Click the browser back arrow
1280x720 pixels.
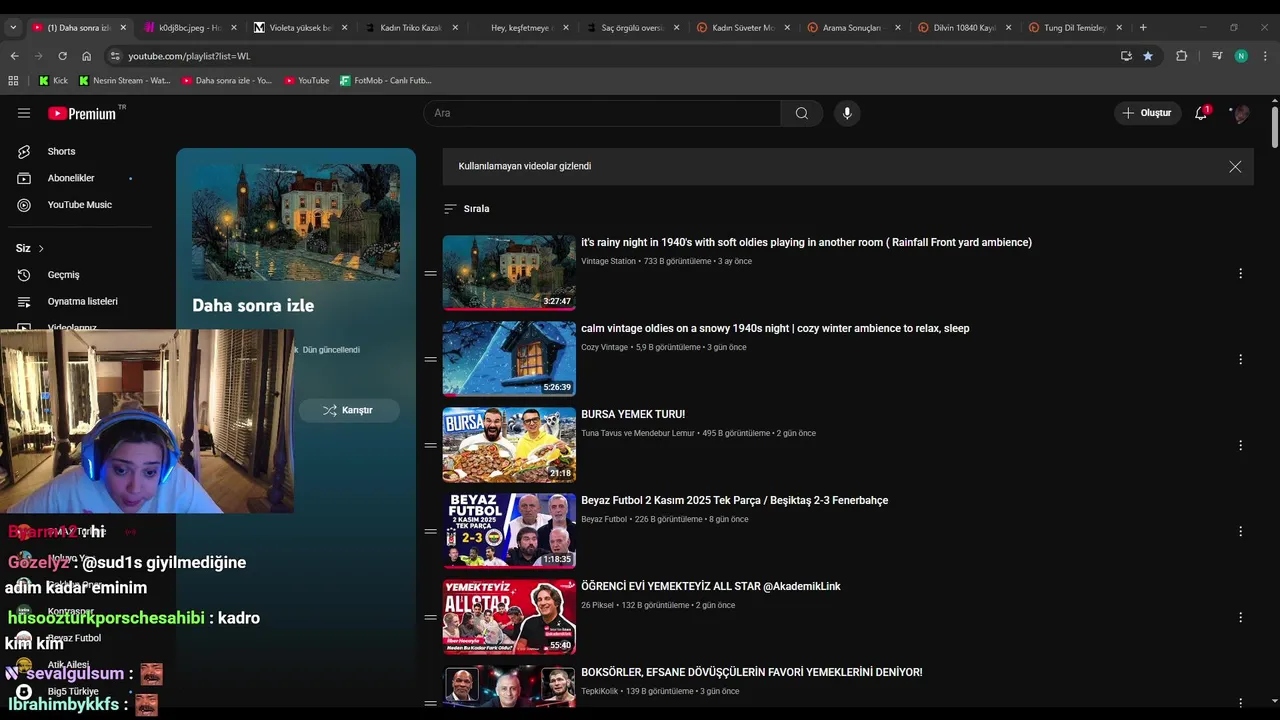pos(14,56)
